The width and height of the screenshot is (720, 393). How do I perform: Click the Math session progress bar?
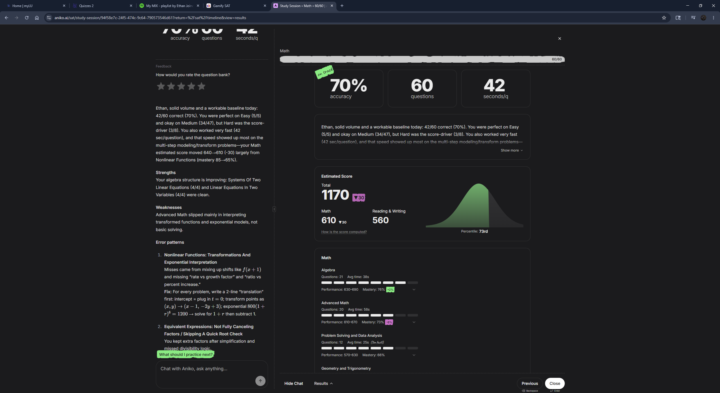(x=422, y=59)
